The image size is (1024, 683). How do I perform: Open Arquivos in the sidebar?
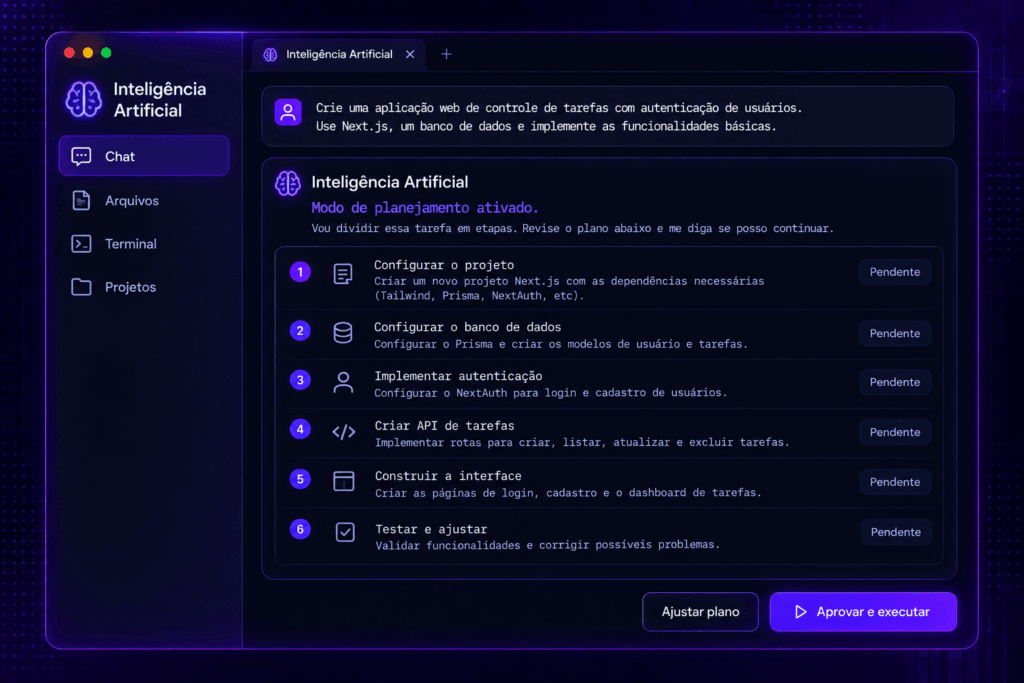131,200
